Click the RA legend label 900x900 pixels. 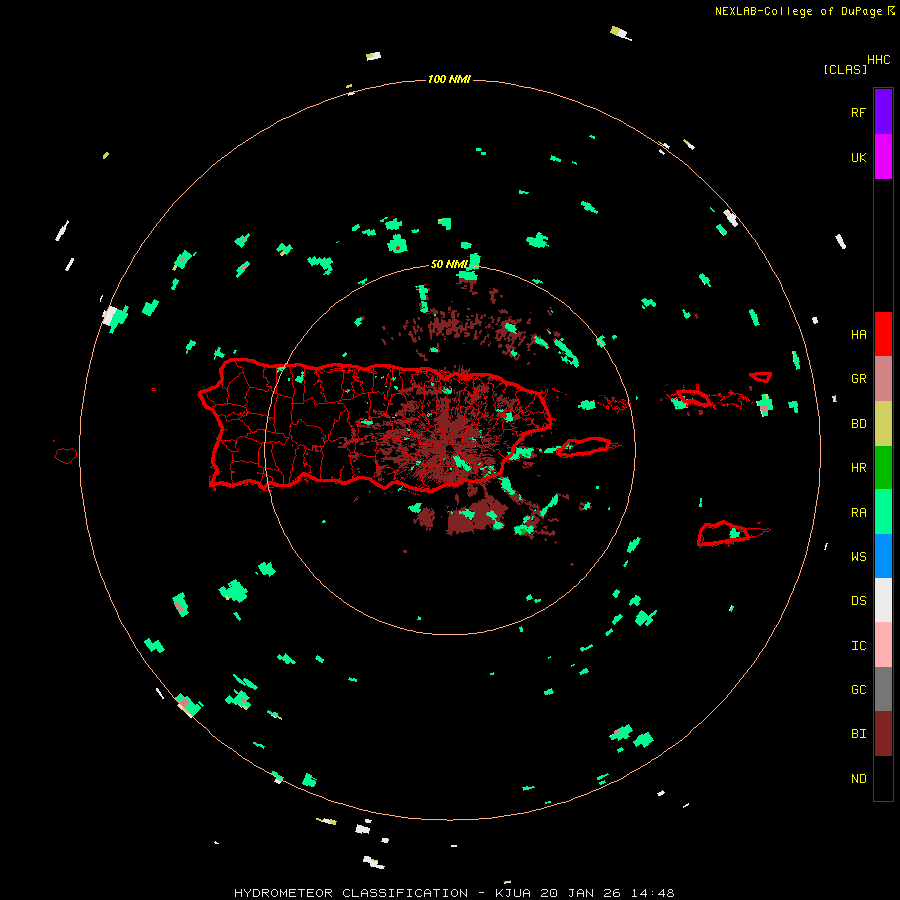(858, 512)
